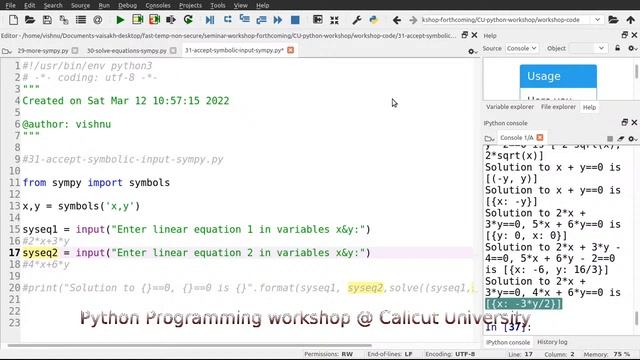Stop debugging with the blue square

[x=295, y=20]
